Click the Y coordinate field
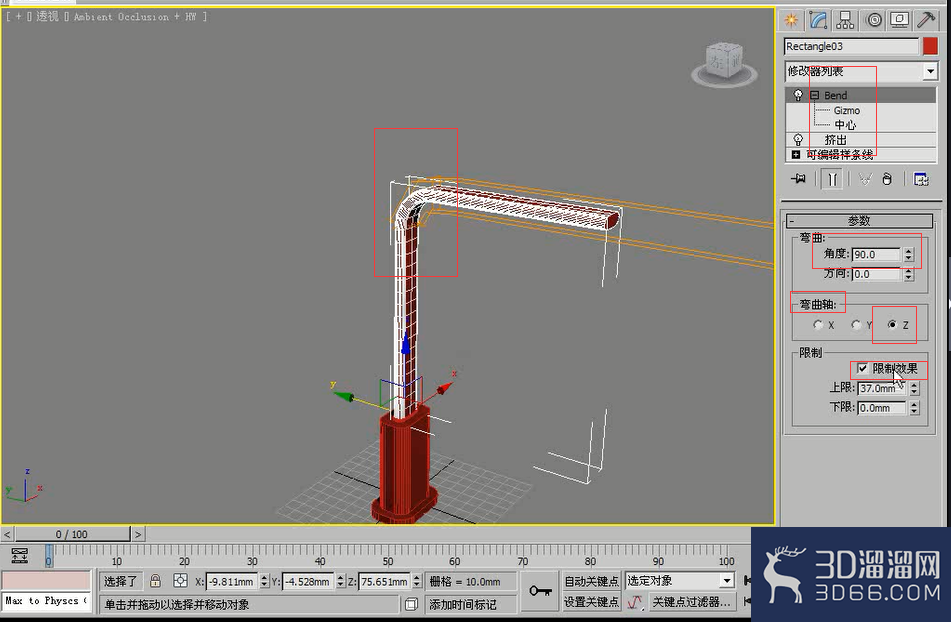Screen dimensions: 951x622 tap(309, 581)
